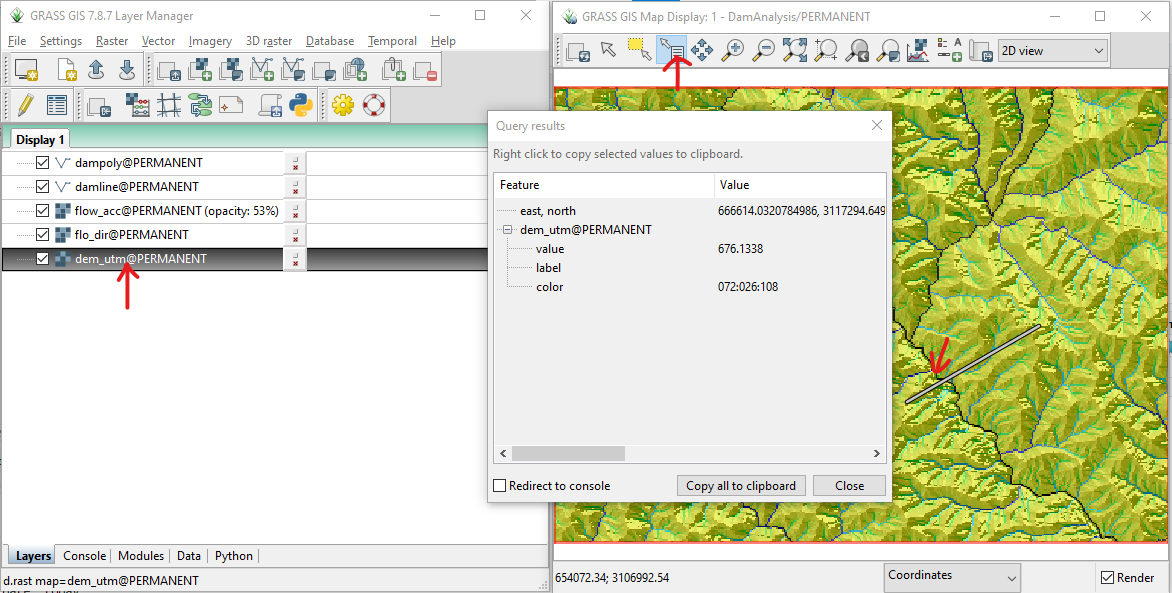Close the Query results dialog via Close button
The height and width of the screenshot is (593, 1172).
point(849,486)
